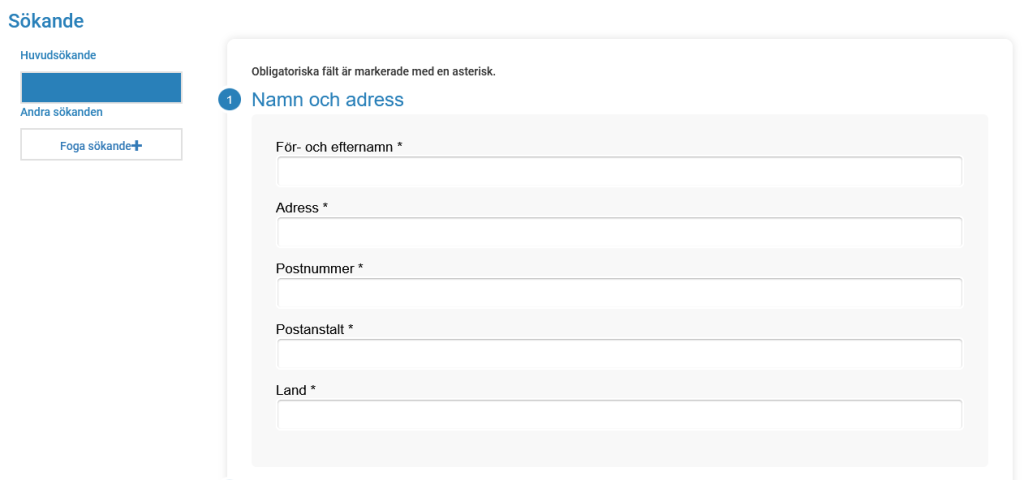The height and width of the screenshot is (480, 1024).
Task: Click the Land input field
Action: [x=619, y=415]
